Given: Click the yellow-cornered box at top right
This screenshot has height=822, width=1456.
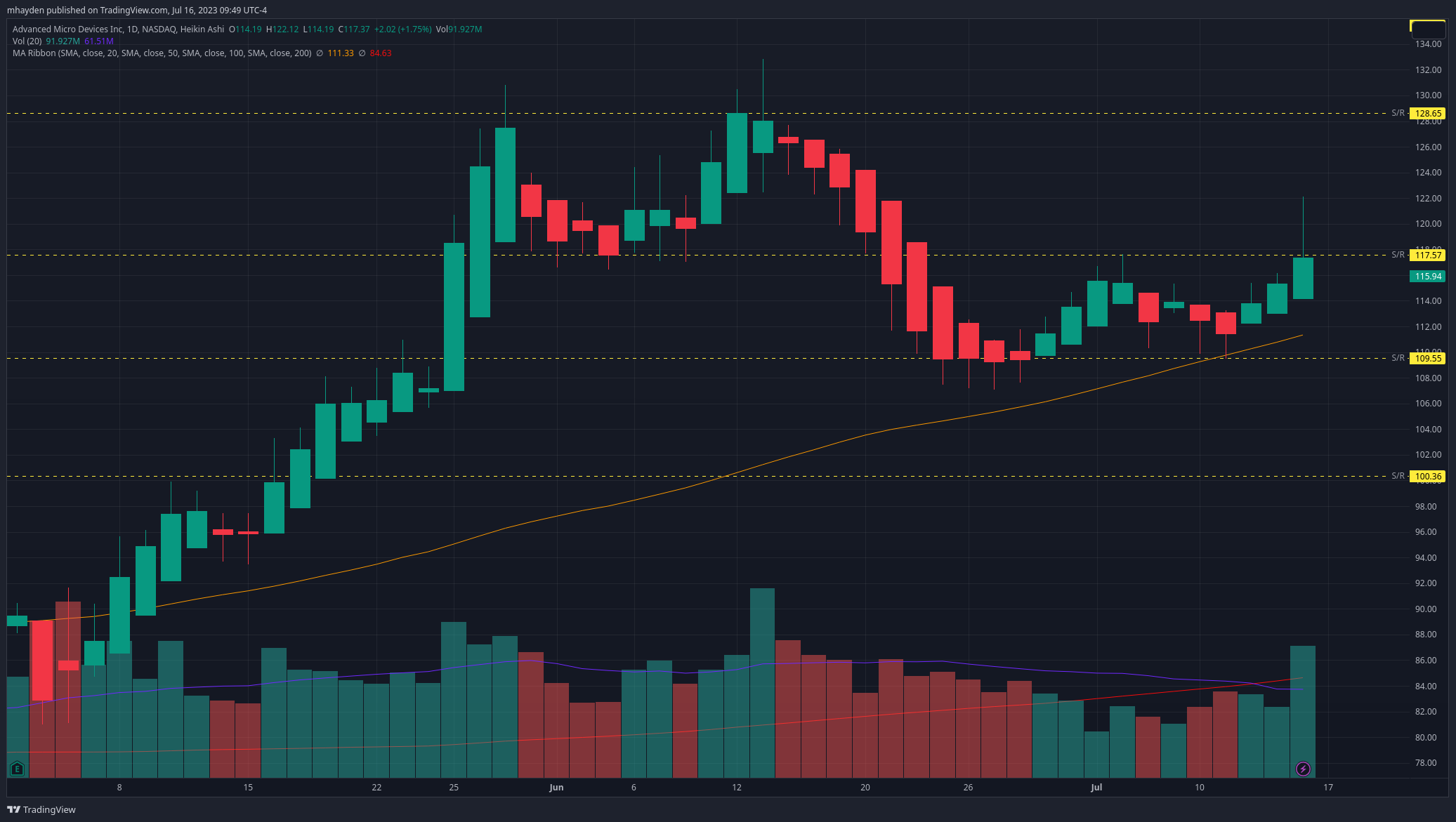Looking at the screenshot, I should pos(1428,29).
